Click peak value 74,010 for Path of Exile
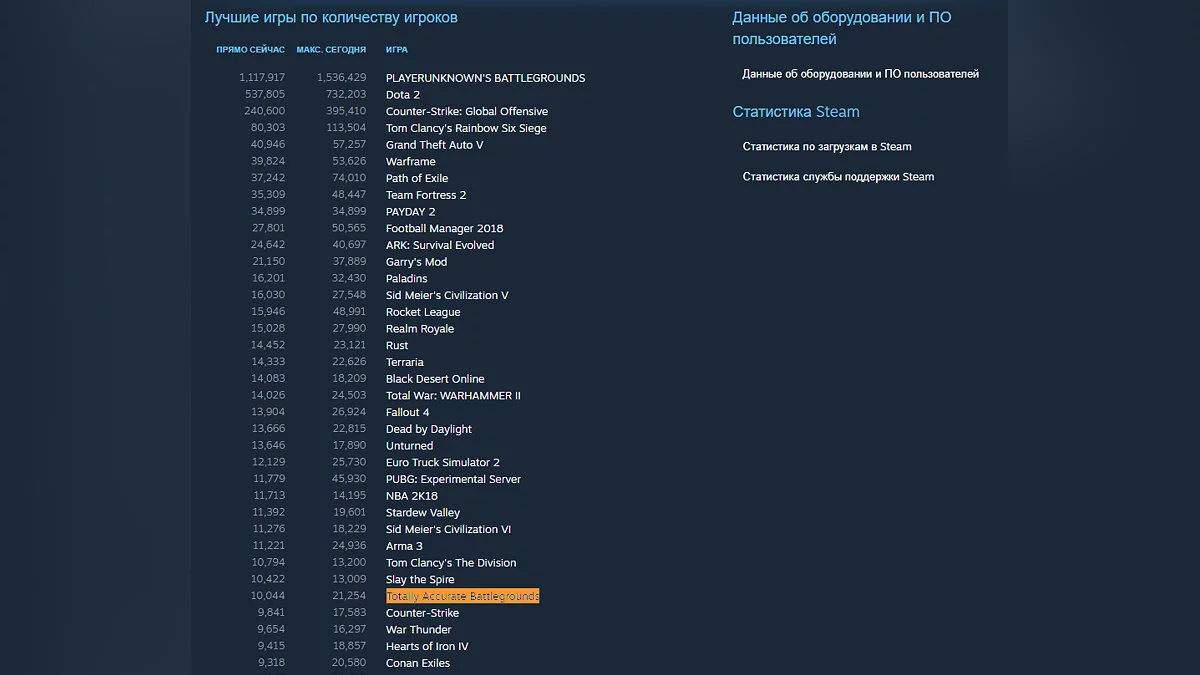Image resolution: width=1200 pixels, height=675 pixels. [349, 178]
